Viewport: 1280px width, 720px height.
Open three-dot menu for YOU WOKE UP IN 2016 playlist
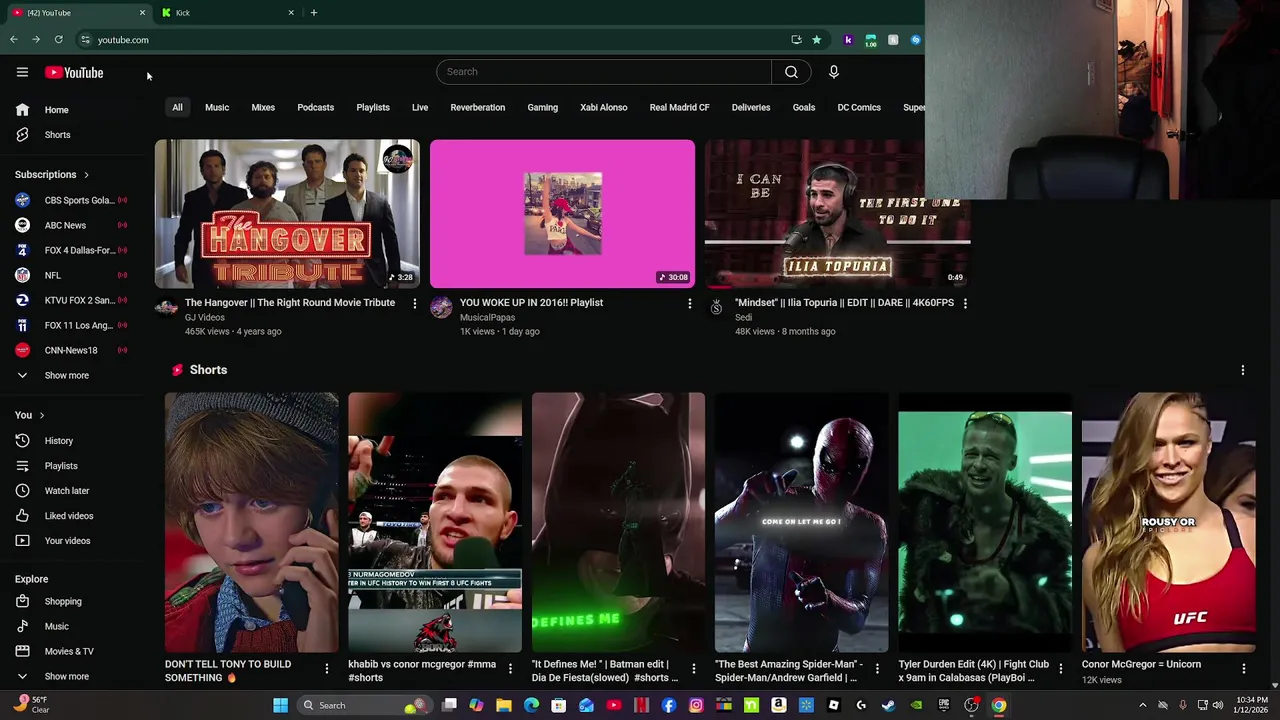pos(689,303)
